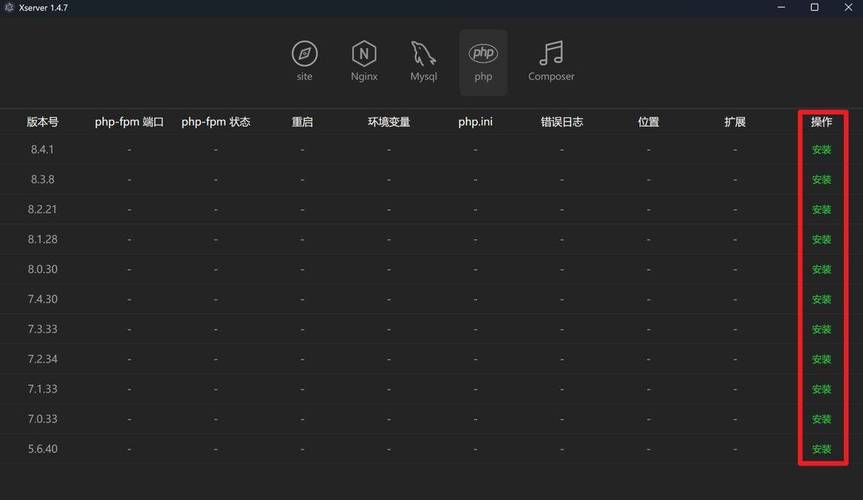Viewport: 863px width, 500px height.
Task: Close the Xserver window
Action: click(x=848, y=7)
